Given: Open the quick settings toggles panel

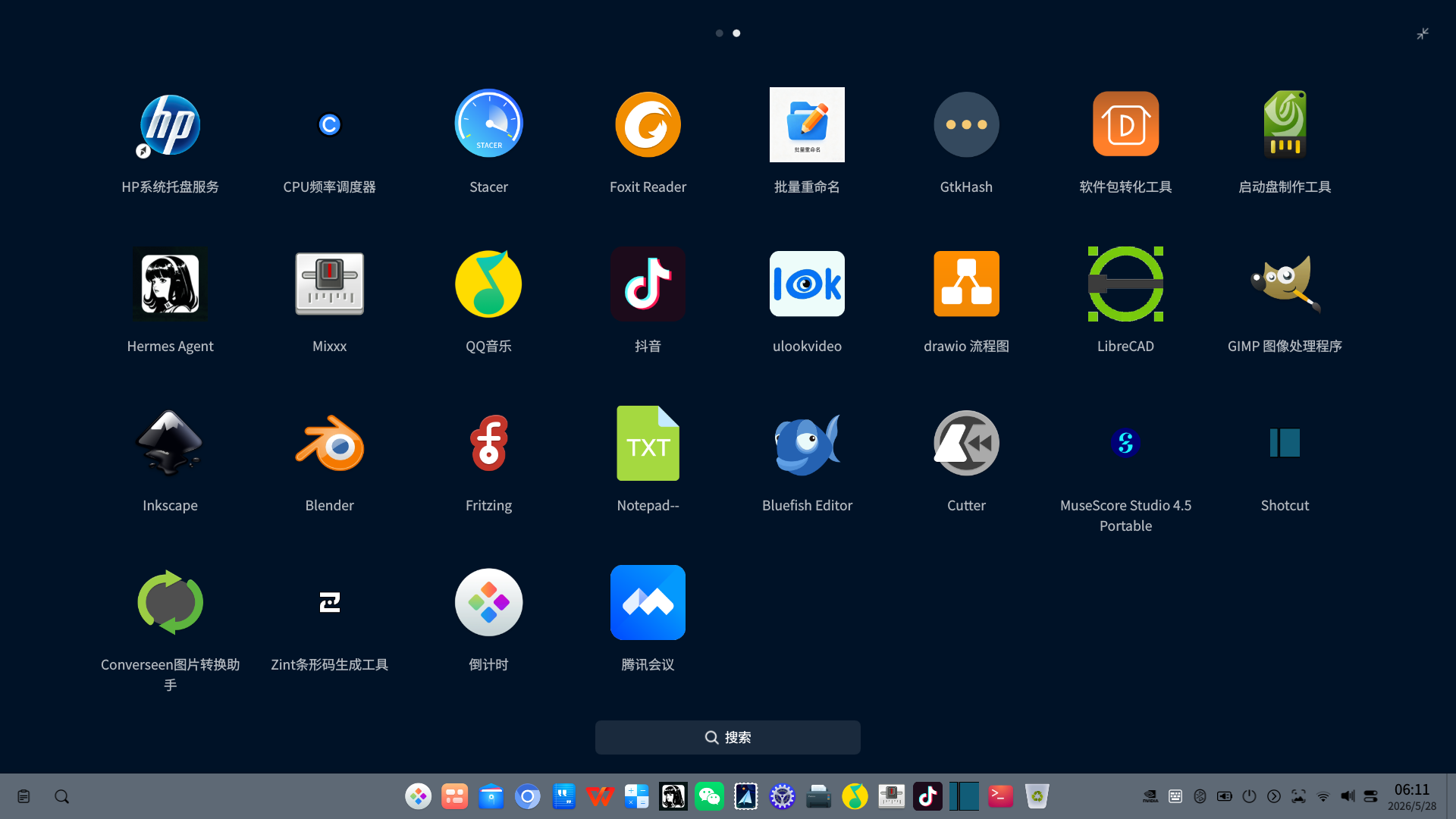Looking at the screenshot, I should (x=1370, y=796).
